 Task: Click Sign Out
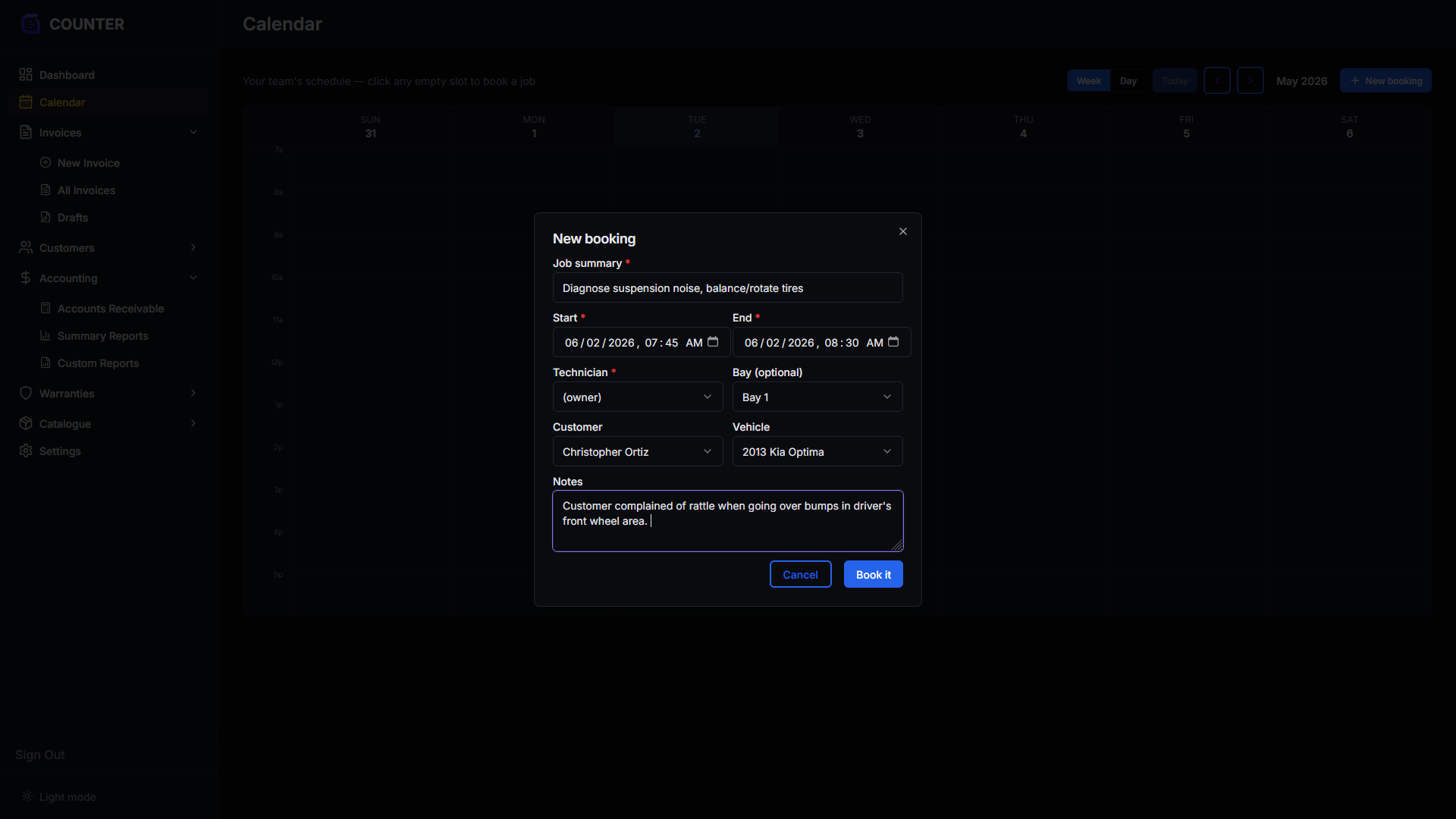pyautogui.click(x=40, y=755)
